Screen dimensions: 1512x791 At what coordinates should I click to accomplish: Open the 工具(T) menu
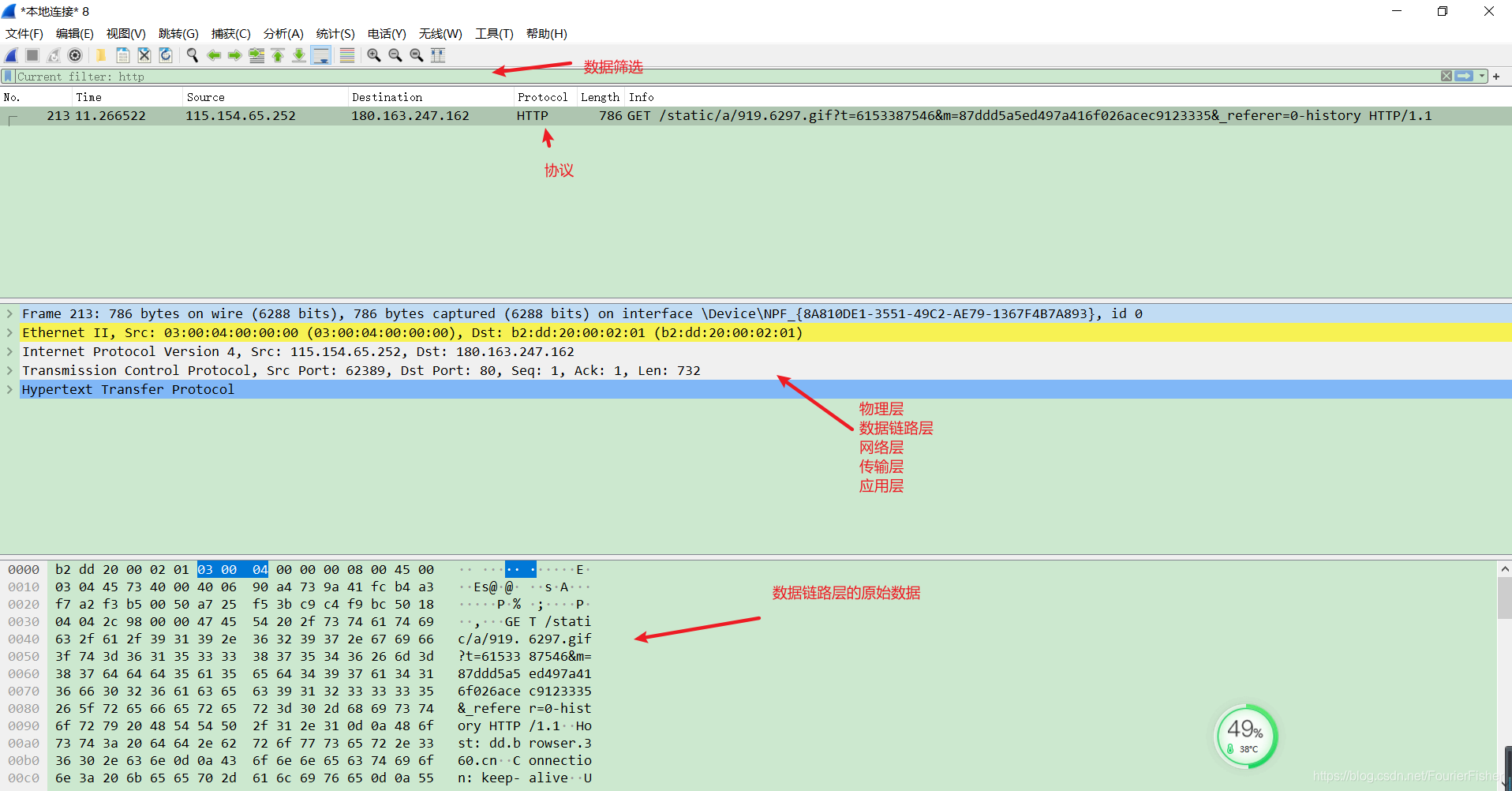coord(494,34)
